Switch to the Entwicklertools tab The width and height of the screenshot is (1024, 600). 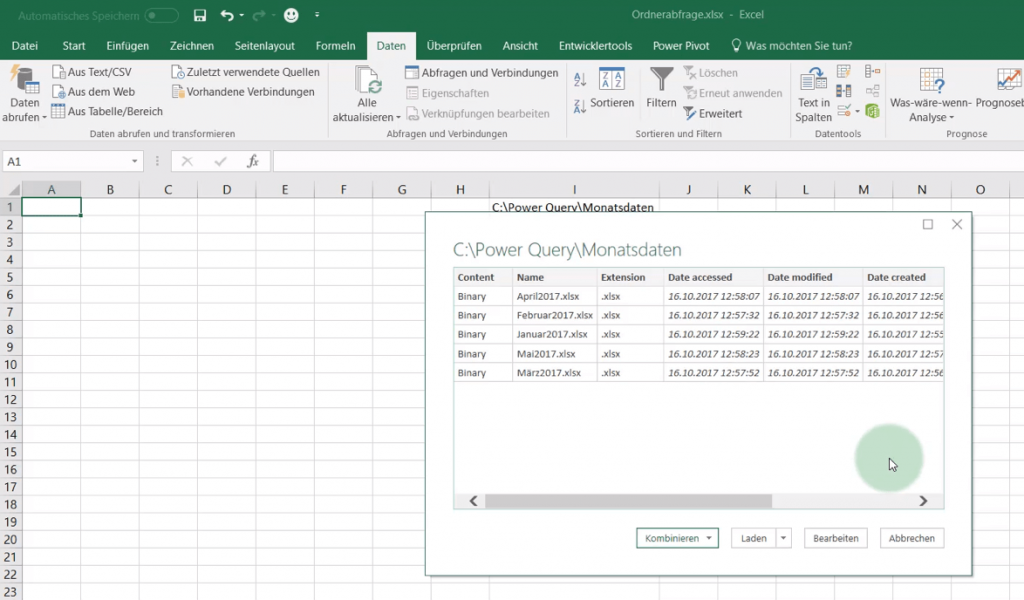point(596,46)
